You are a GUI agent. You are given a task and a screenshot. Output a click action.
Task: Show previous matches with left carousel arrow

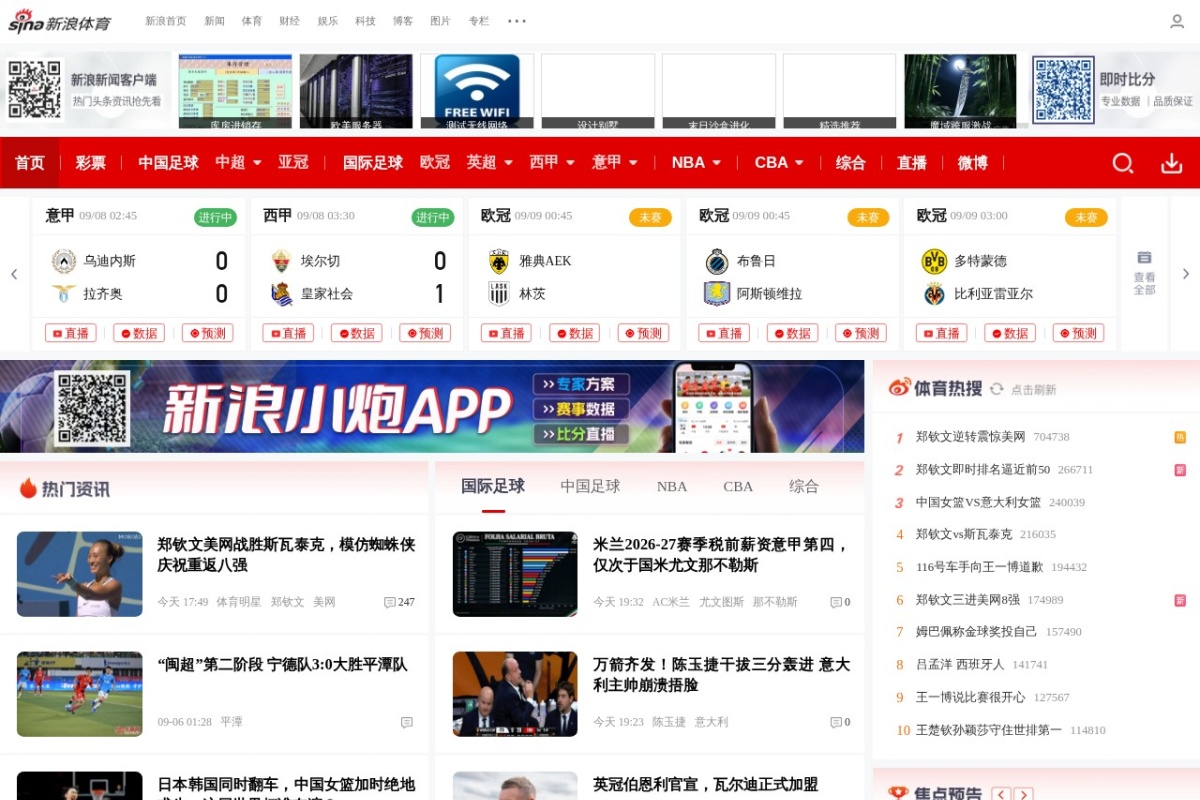14,274
